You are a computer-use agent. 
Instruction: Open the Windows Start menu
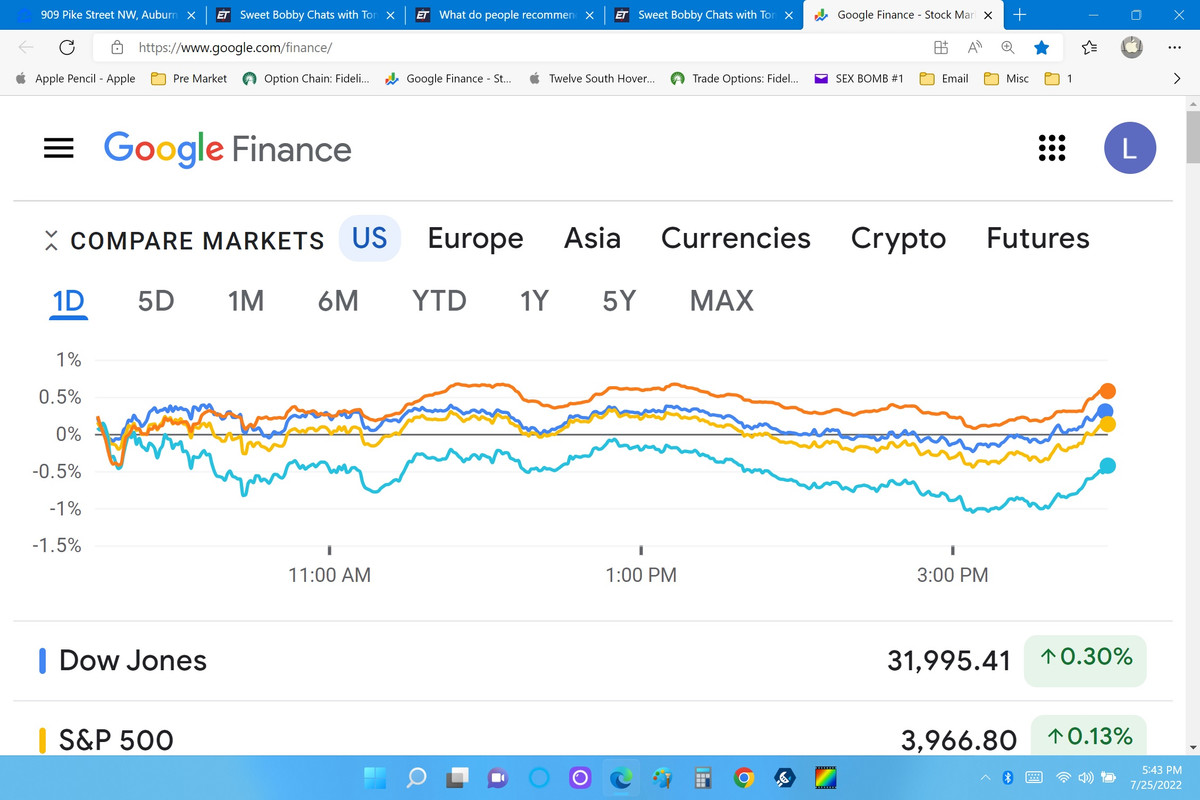(377, 778)
